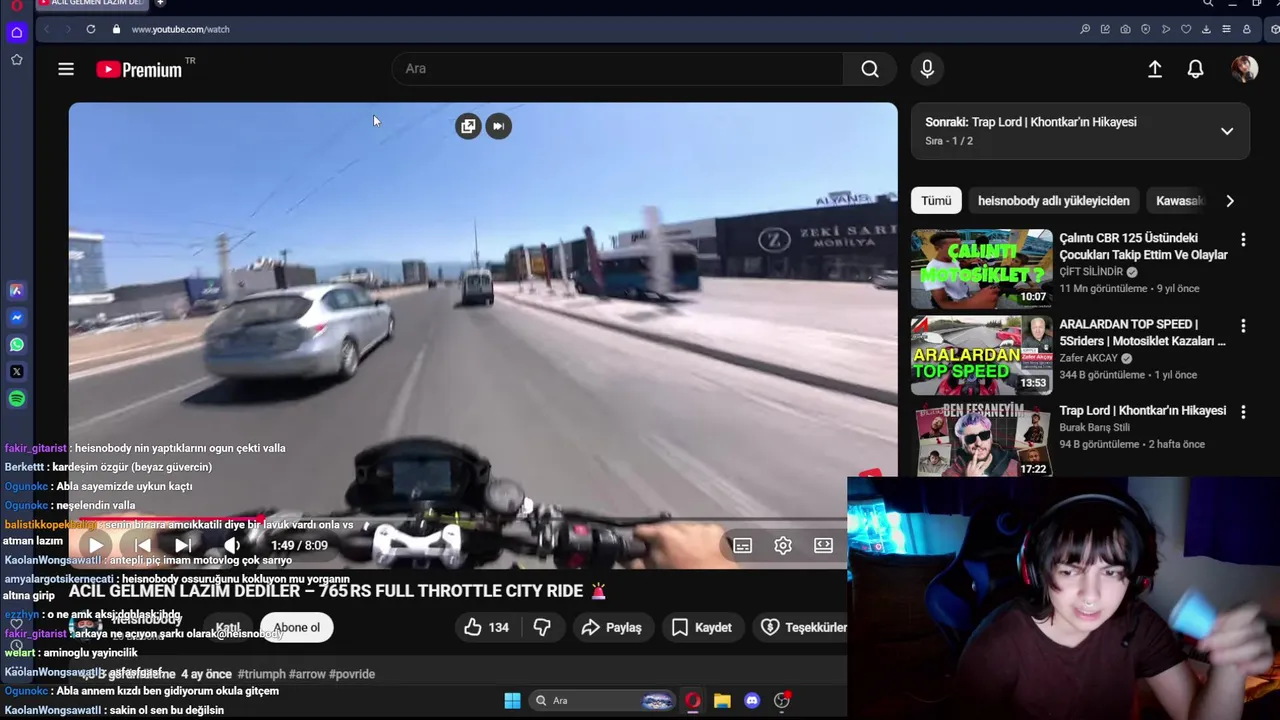
Task: Open the upload video icon
Action: (1154, 69)
